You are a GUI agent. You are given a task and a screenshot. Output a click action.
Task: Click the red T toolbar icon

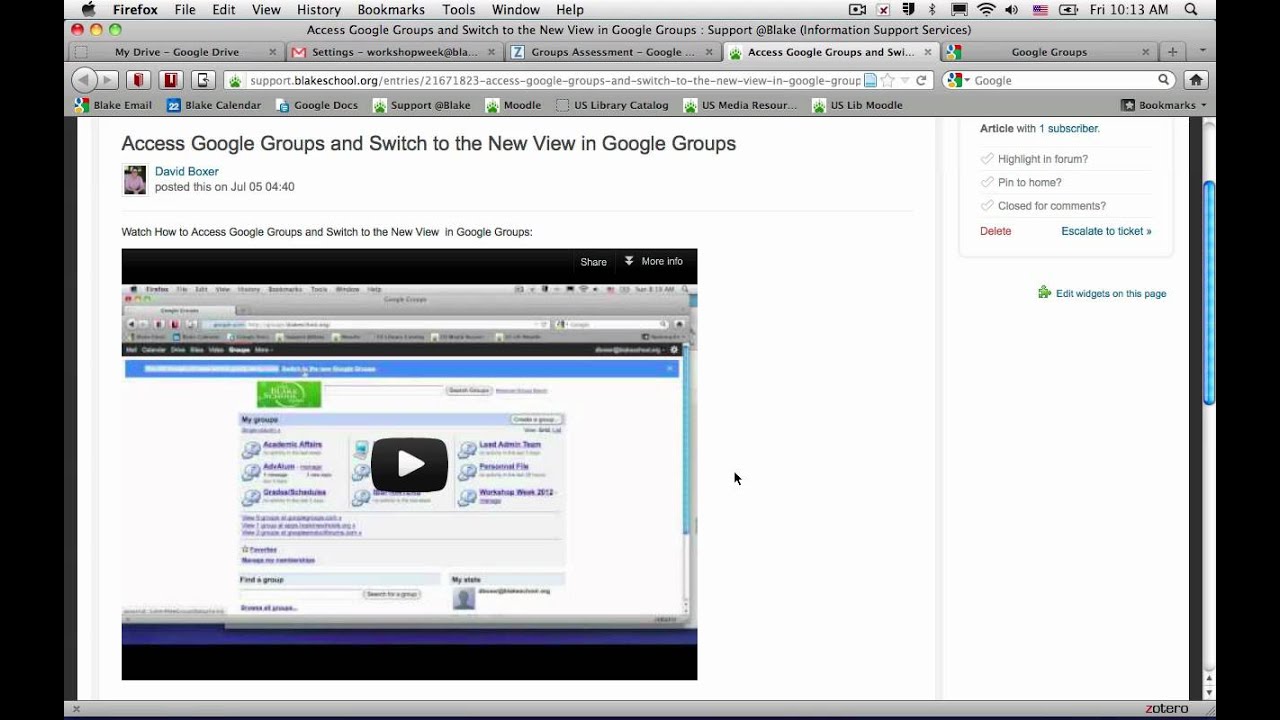pyautogui.click(x=171, y=80)
